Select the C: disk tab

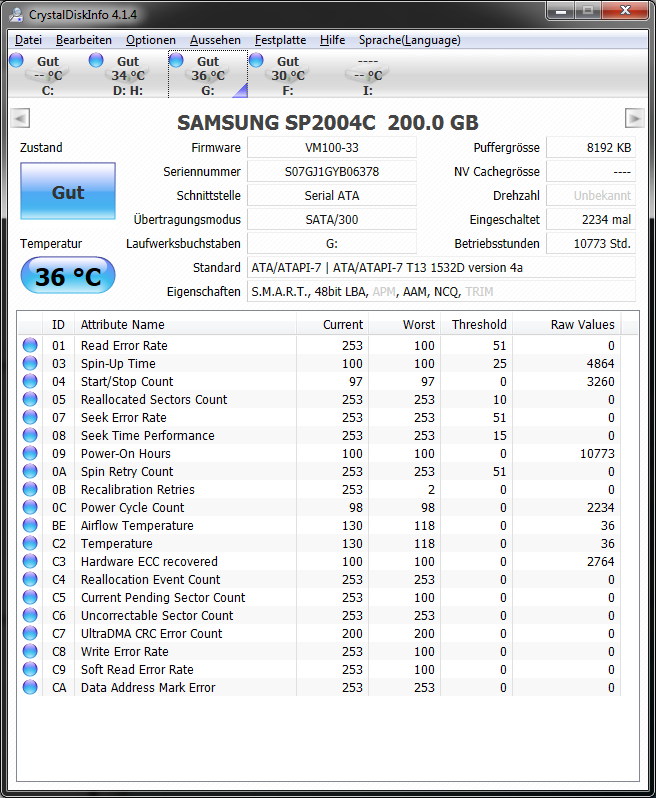(48, 75)
